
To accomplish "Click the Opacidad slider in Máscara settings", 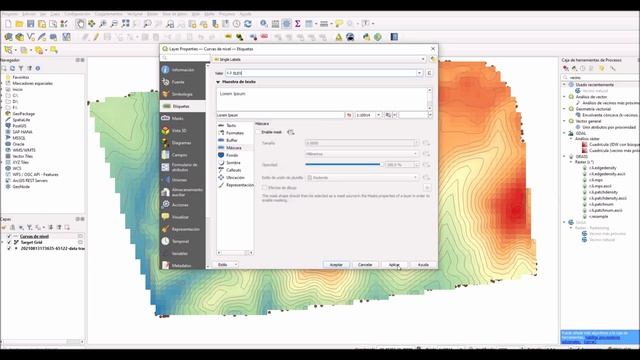I will tap(344, 164).
